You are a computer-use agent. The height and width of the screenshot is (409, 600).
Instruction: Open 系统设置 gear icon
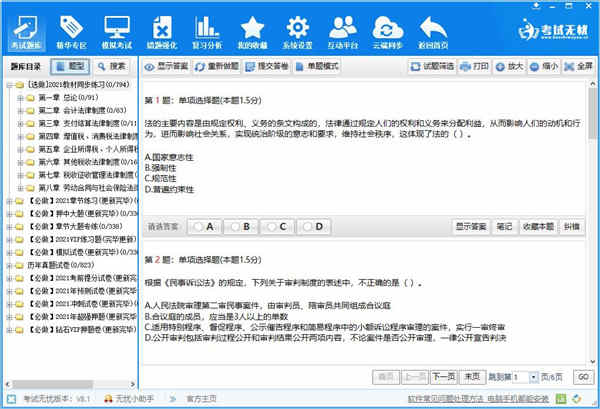click(x=297, y=33)
